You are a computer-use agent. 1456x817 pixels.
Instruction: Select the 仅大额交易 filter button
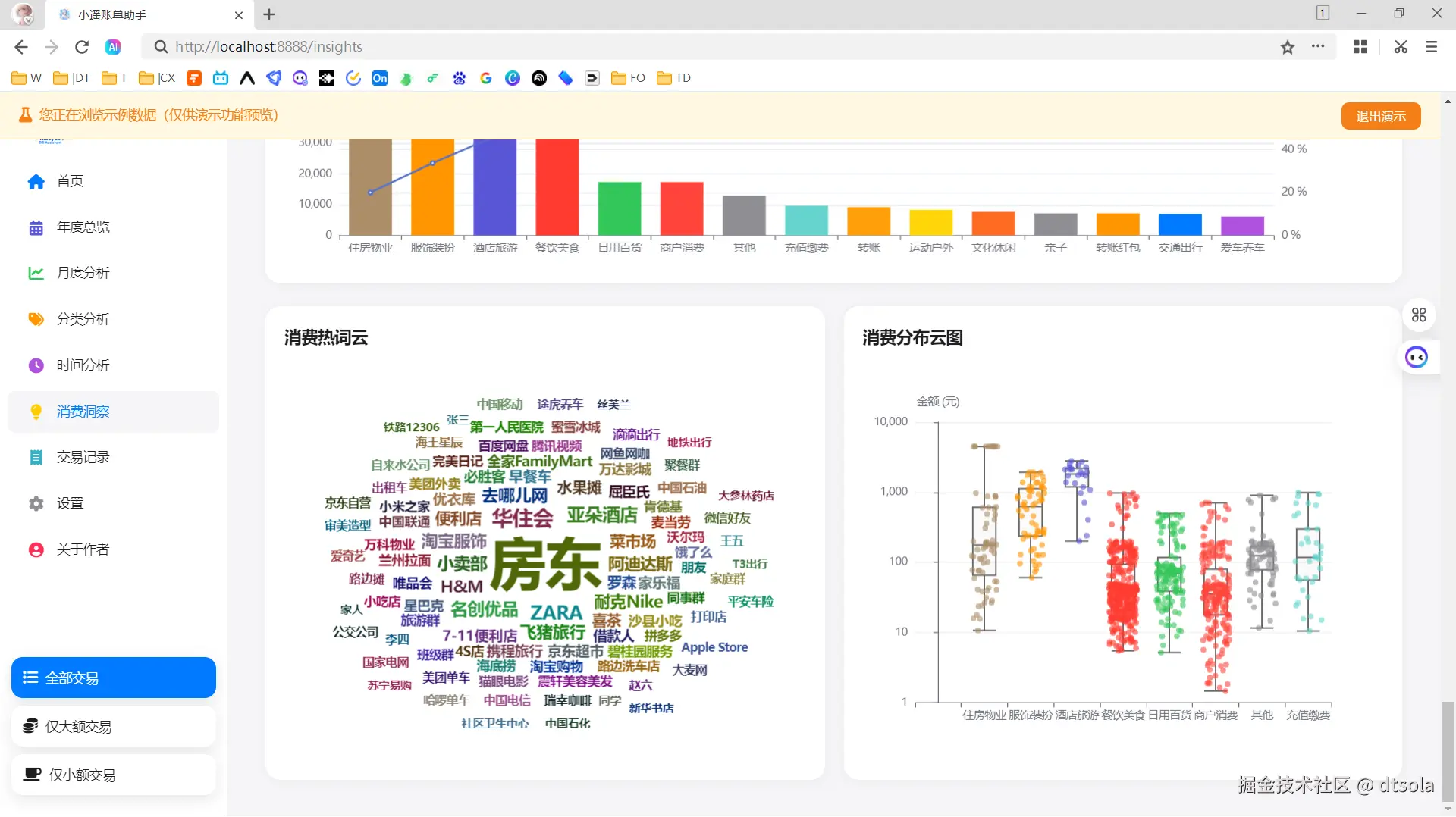click(x=114, y=726)
